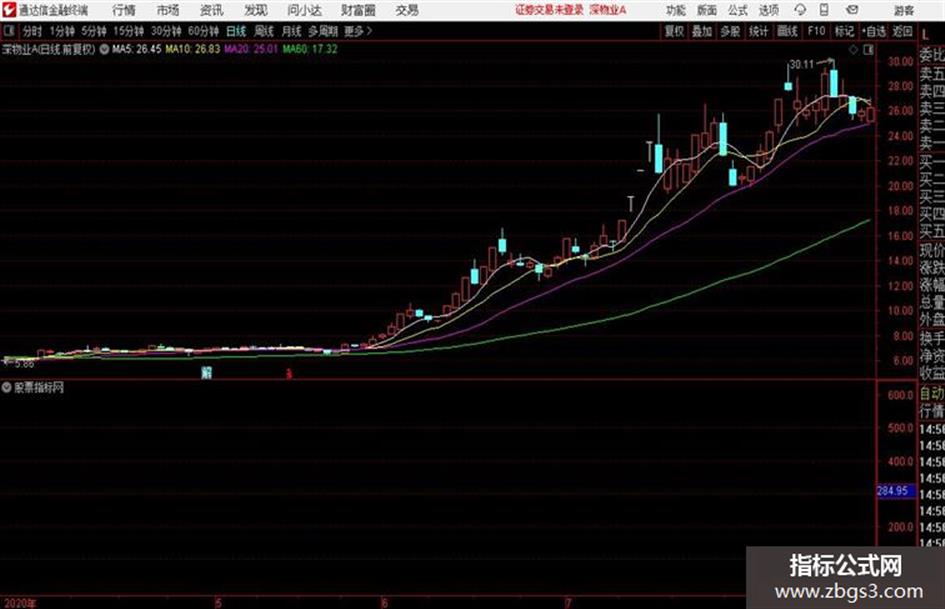The image size is (945, 609).
Task: Click the MA10: 26.83 value label
Action: 193,49
